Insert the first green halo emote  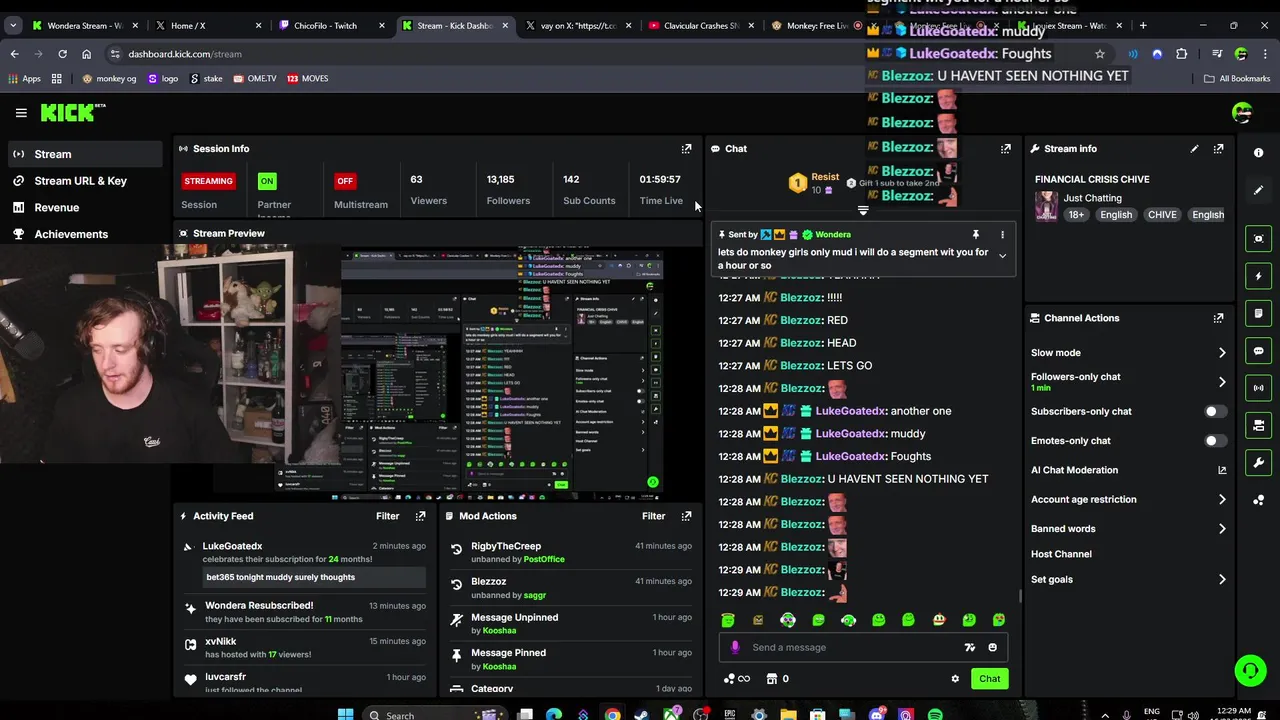click(x=727, y=620)
